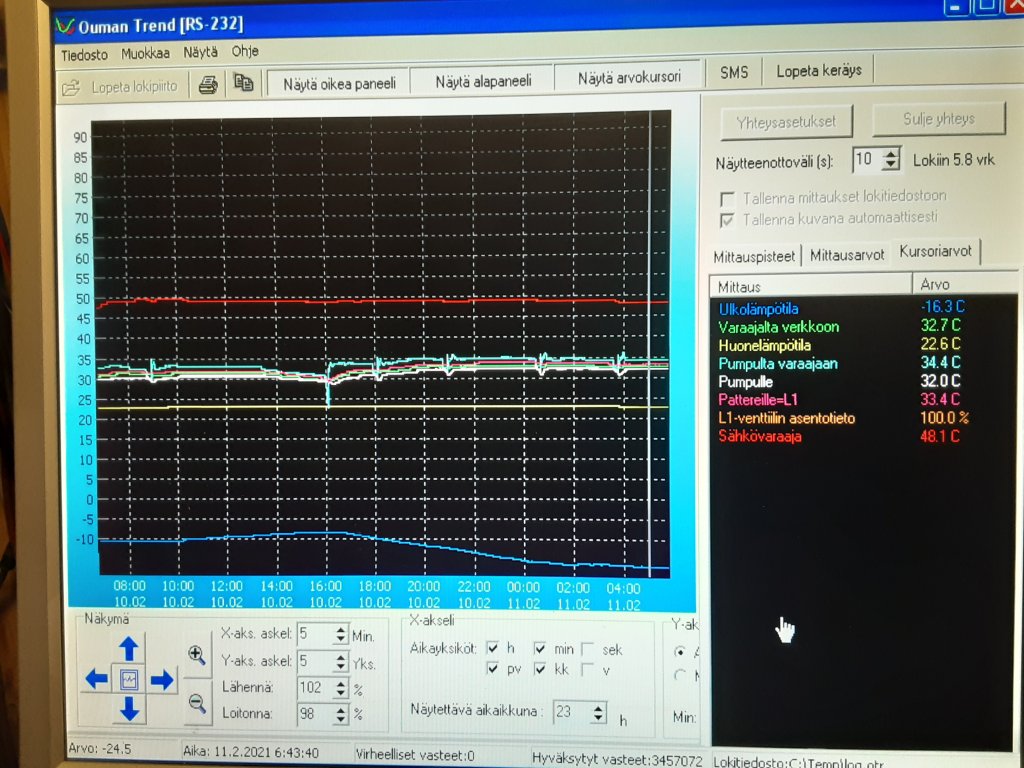1024x768 pixels.
Task: Click the Ouman Trend title bar logo
Action: tap(65, 26)
